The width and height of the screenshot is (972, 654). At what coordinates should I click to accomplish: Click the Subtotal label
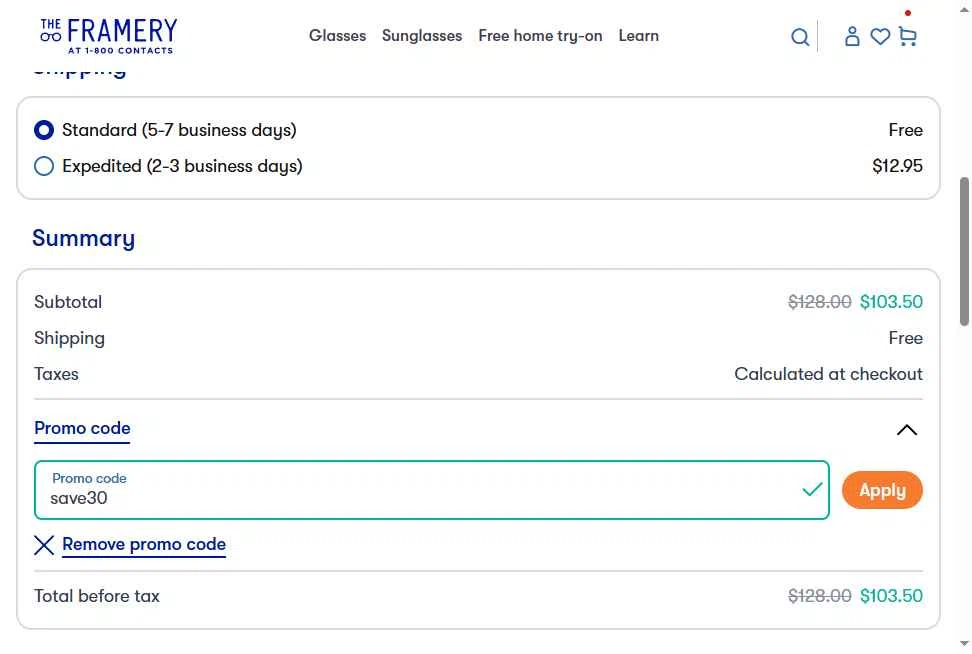point(68,302)
